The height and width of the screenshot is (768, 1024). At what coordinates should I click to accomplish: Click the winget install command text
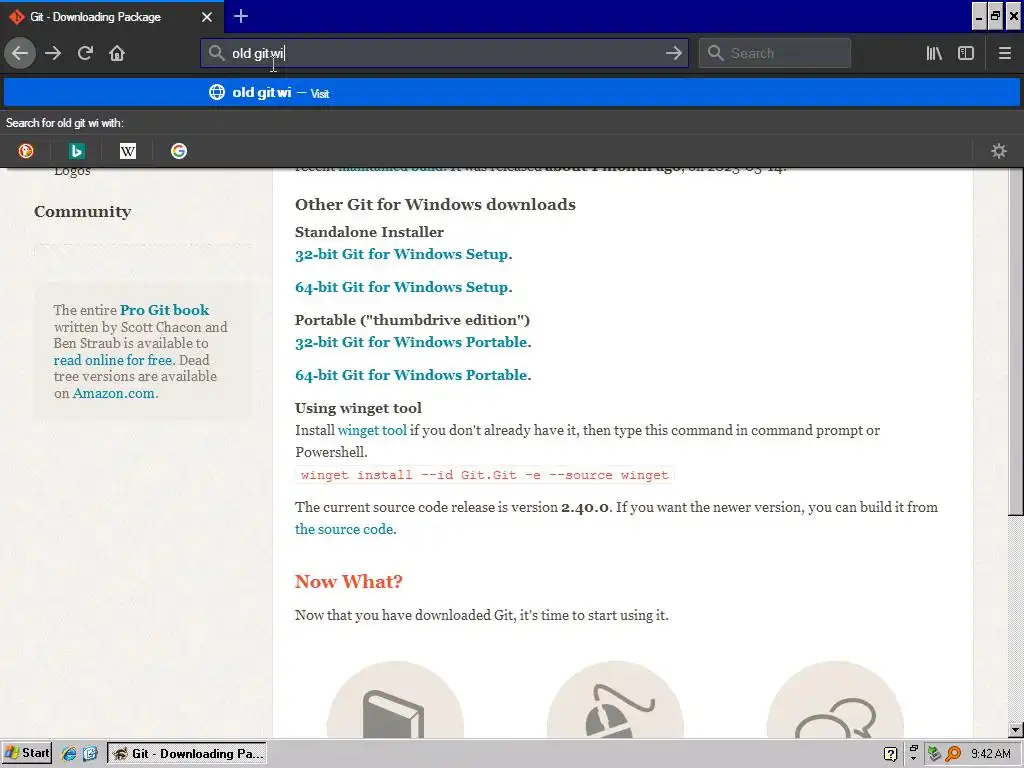coord(485,475)
